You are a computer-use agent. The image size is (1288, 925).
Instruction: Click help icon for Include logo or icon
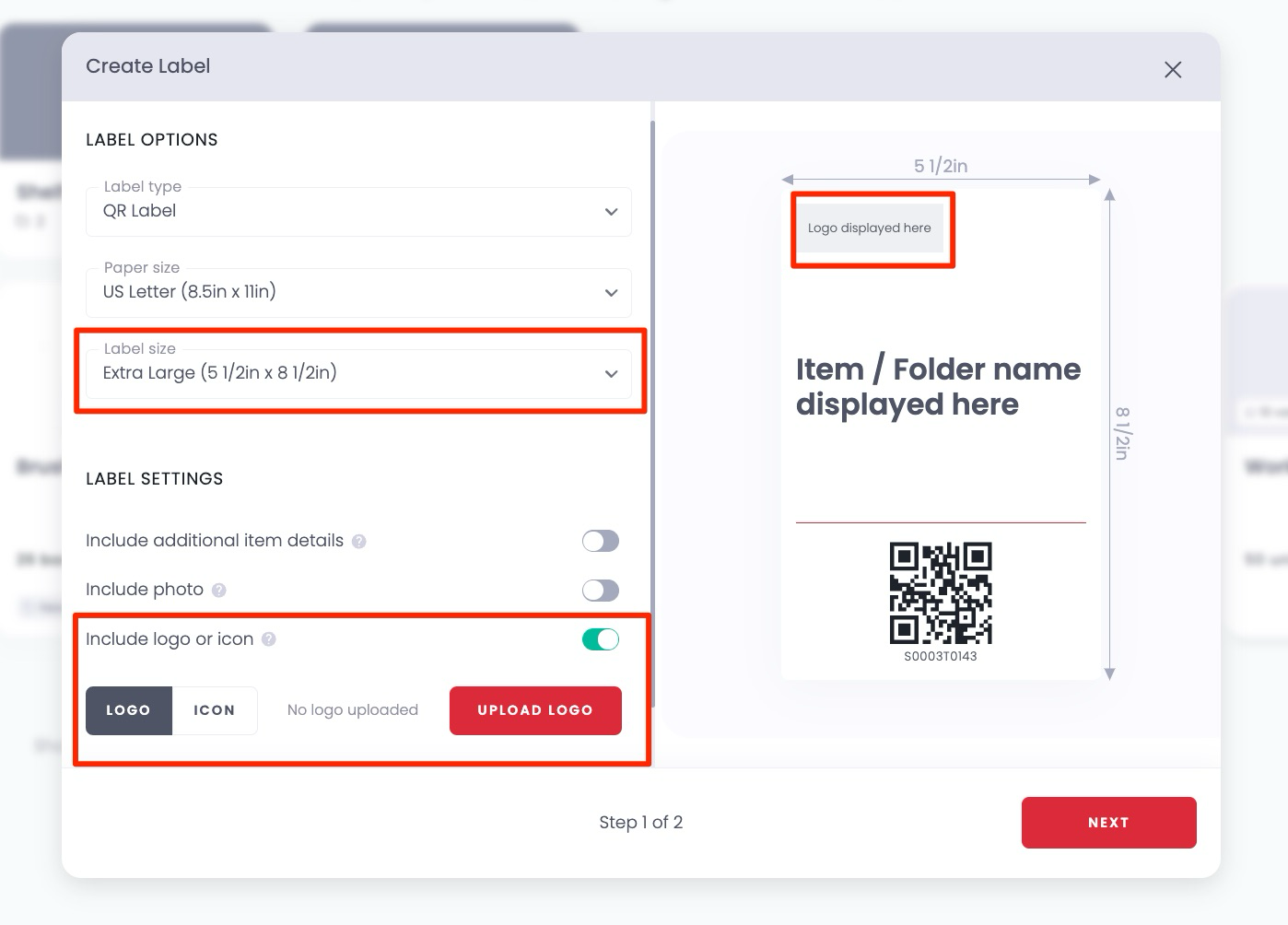click(268, 638)
